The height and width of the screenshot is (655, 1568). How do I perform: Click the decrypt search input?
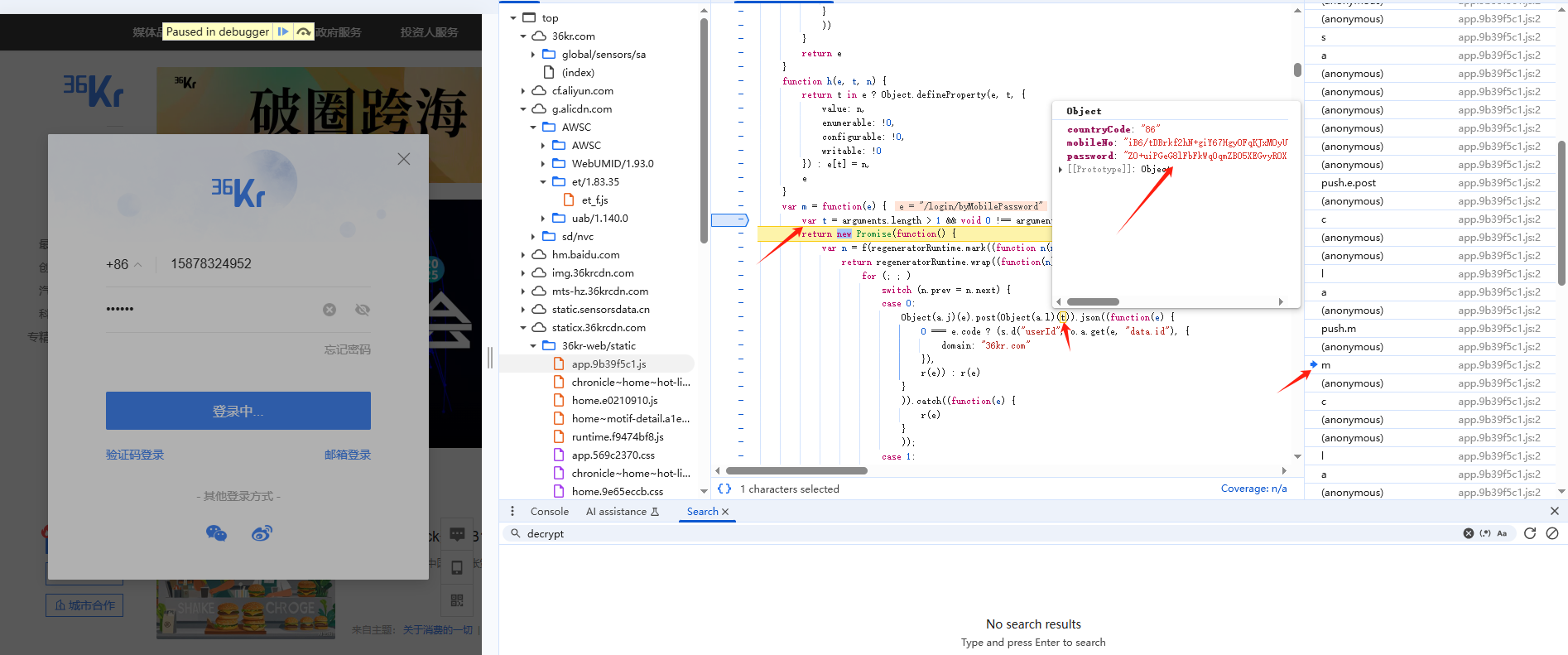[x=985, y=533]
